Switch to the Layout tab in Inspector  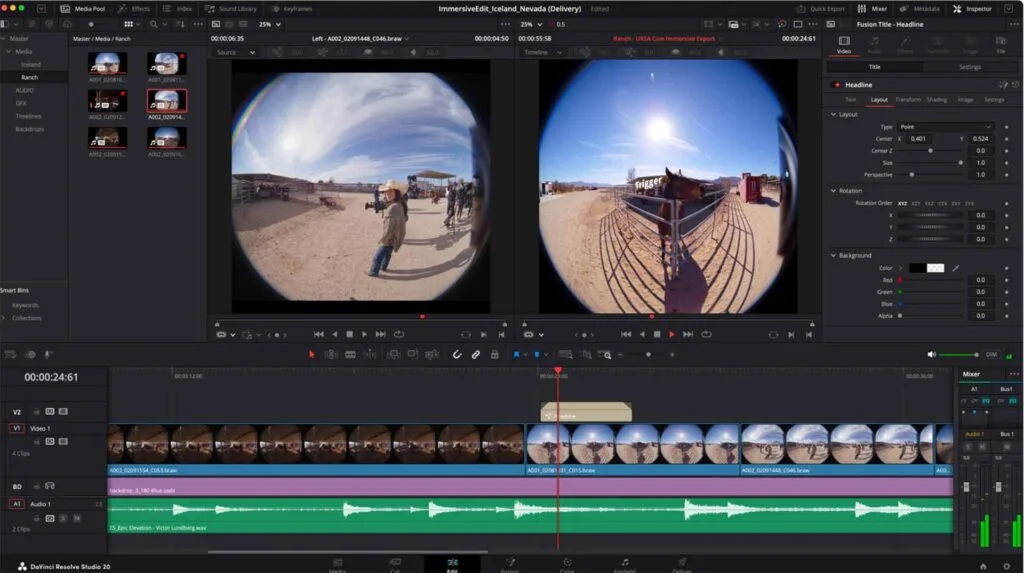coord(879,100)
